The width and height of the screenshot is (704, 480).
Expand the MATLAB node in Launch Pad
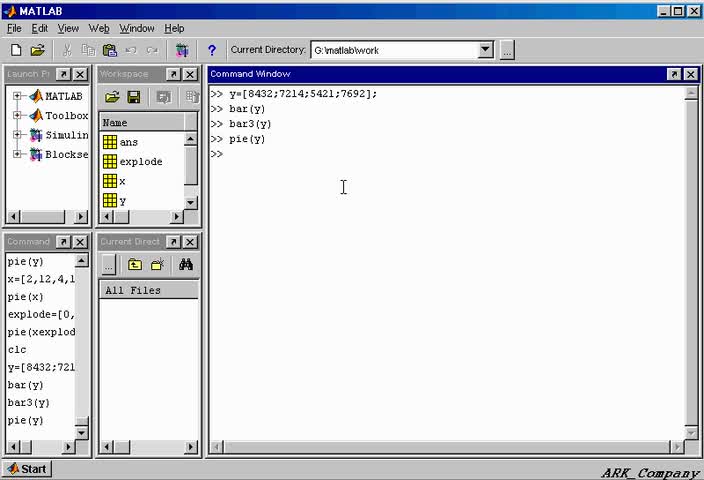click(x=17, y=96)
